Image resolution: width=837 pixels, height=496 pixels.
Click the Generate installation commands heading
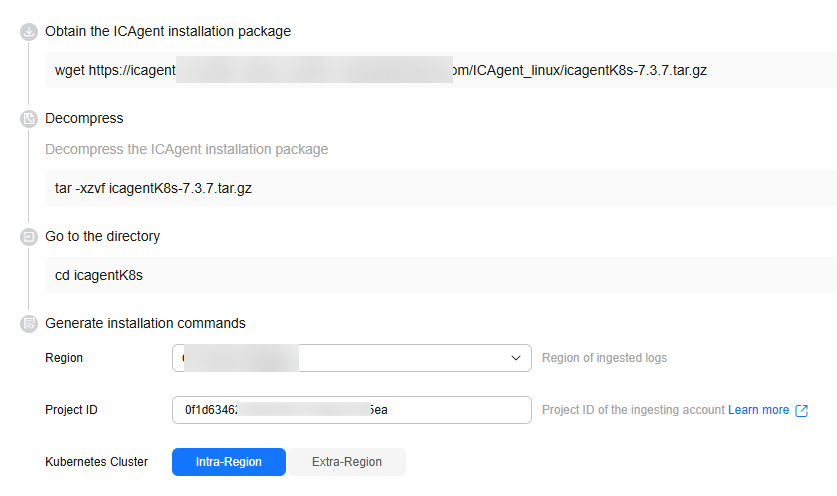pos(145,324)
